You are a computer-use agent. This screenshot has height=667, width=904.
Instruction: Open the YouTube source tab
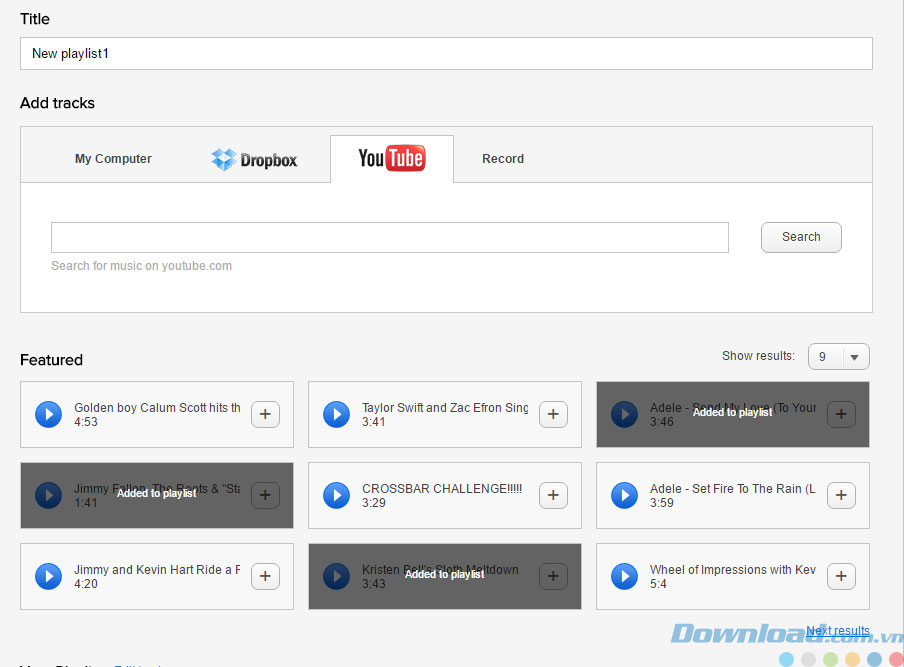click(391, 159)
